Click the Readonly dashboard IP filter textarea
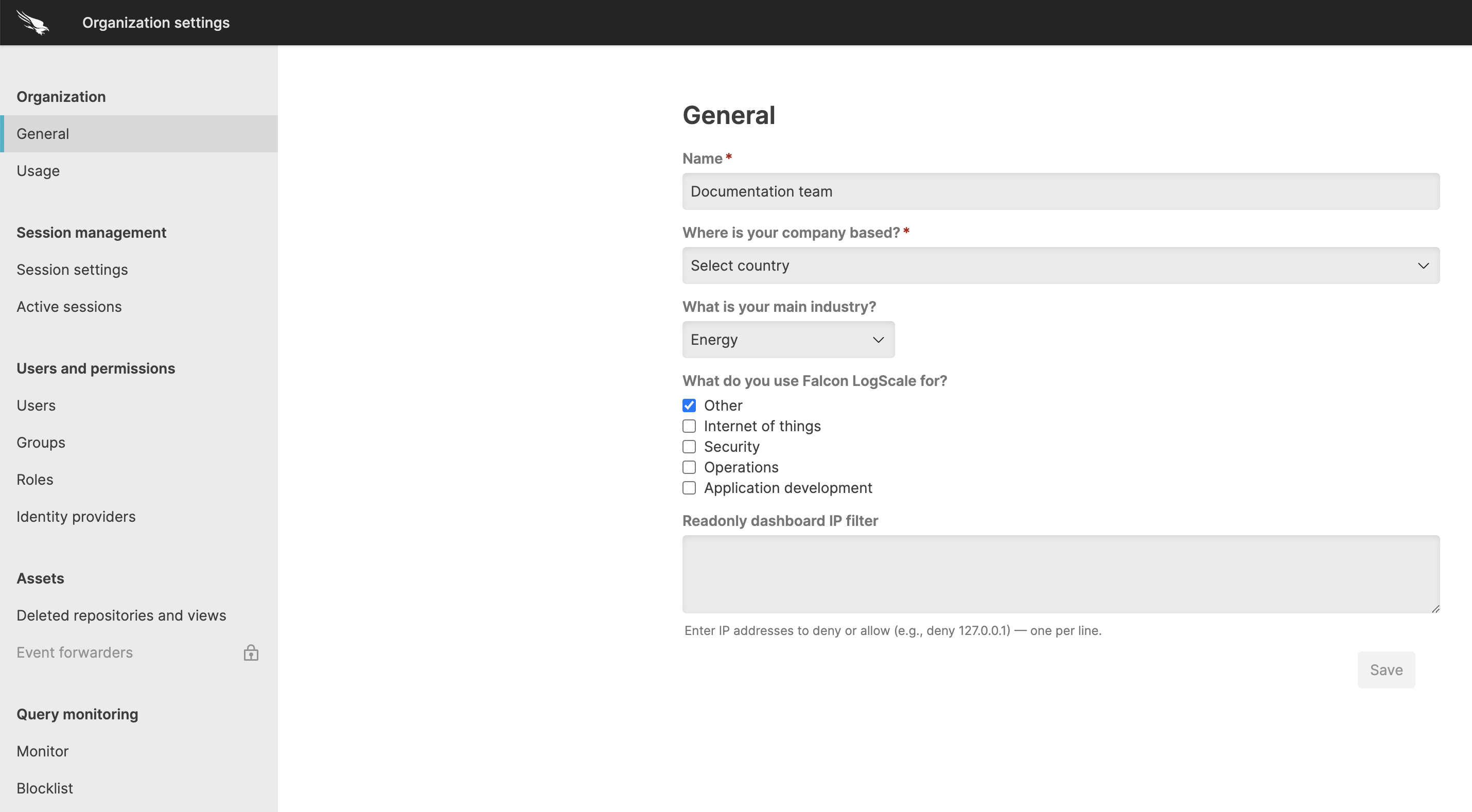 [x=1060, y=574]
